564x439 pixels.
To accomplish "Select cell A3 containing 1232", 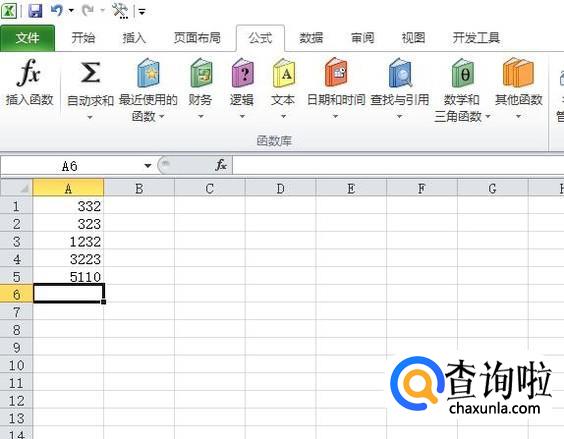I will [x=68, y=241].
